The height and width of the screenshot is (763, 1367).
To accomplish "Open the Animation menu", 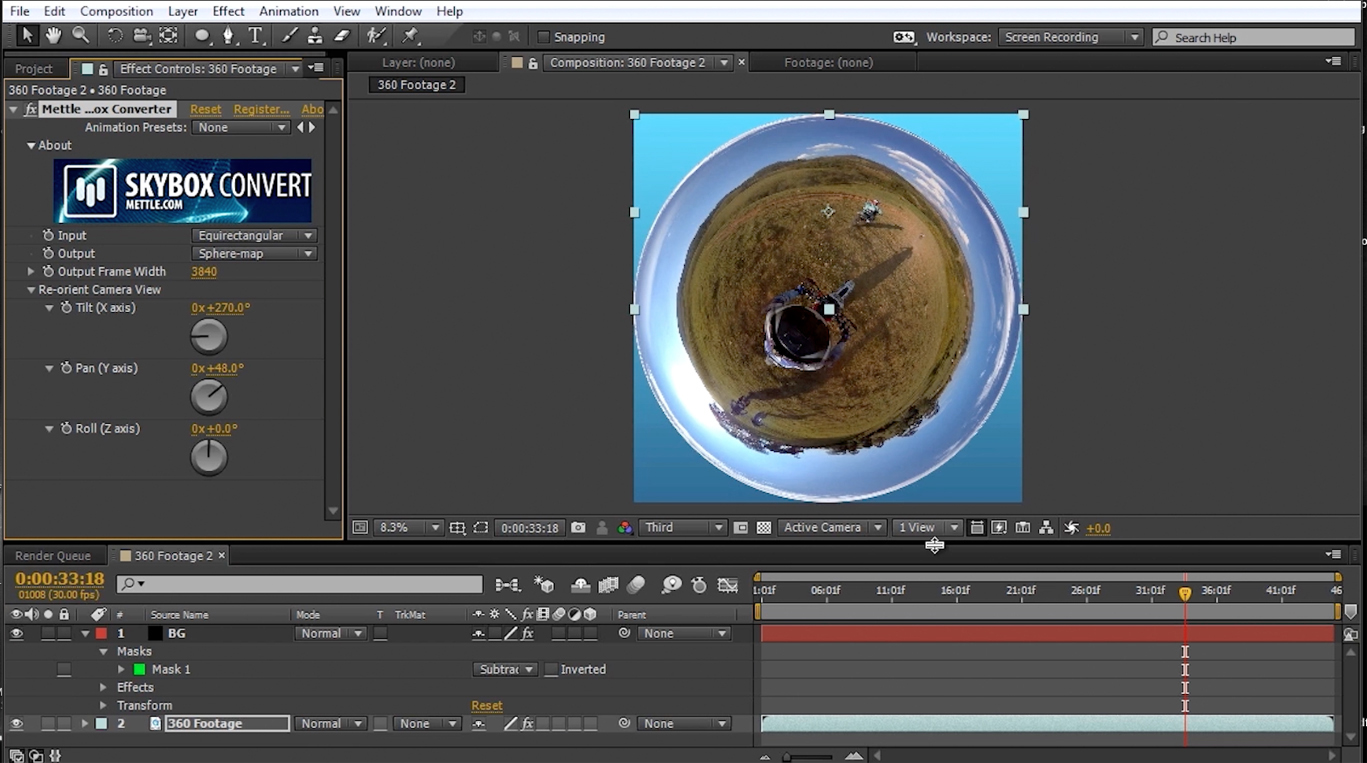I will pyautogui.click(x=288, y=11).
